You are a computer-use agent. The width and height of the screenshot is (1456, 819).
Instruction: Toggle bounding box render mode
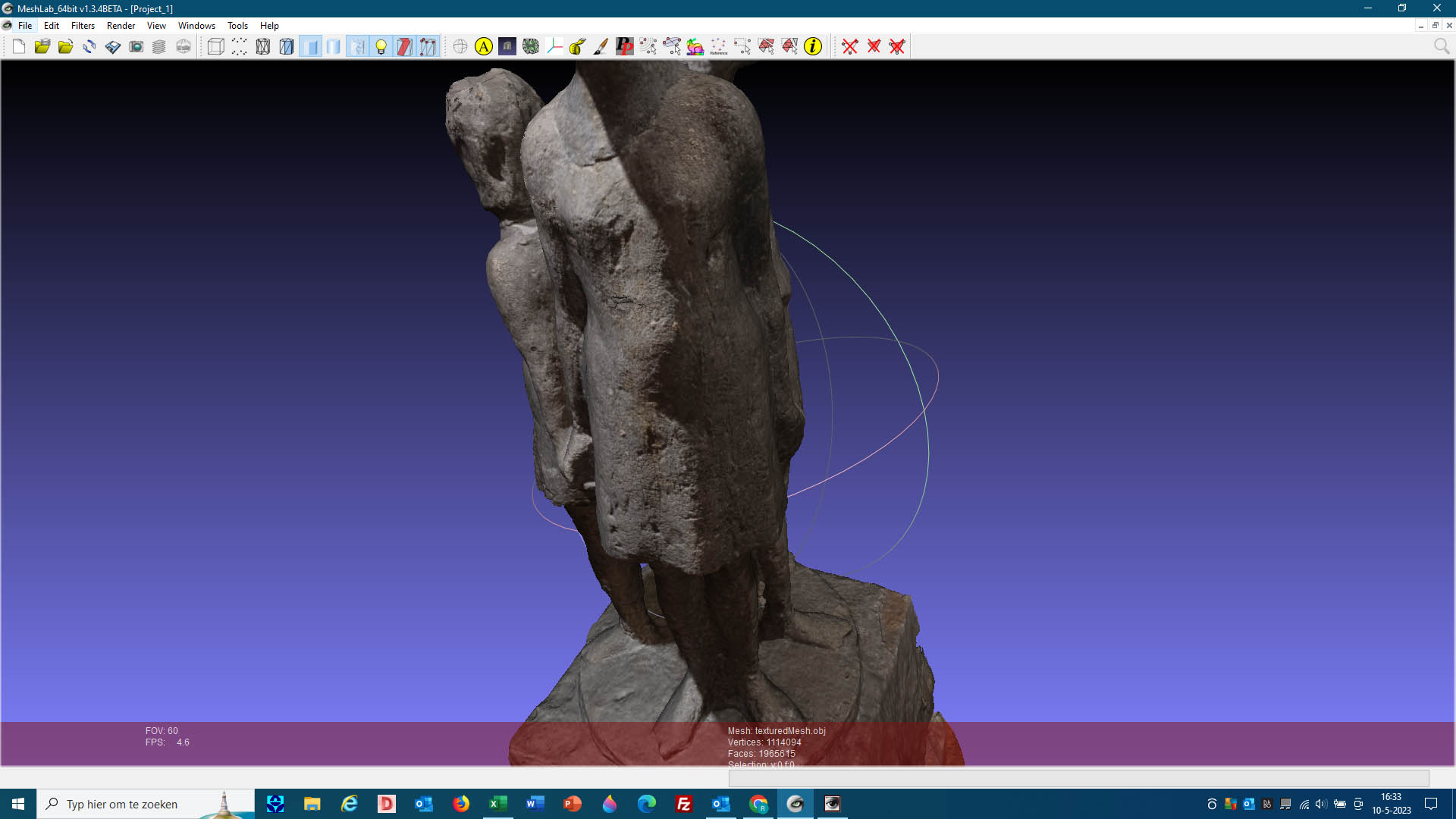(x=216, y=47)
